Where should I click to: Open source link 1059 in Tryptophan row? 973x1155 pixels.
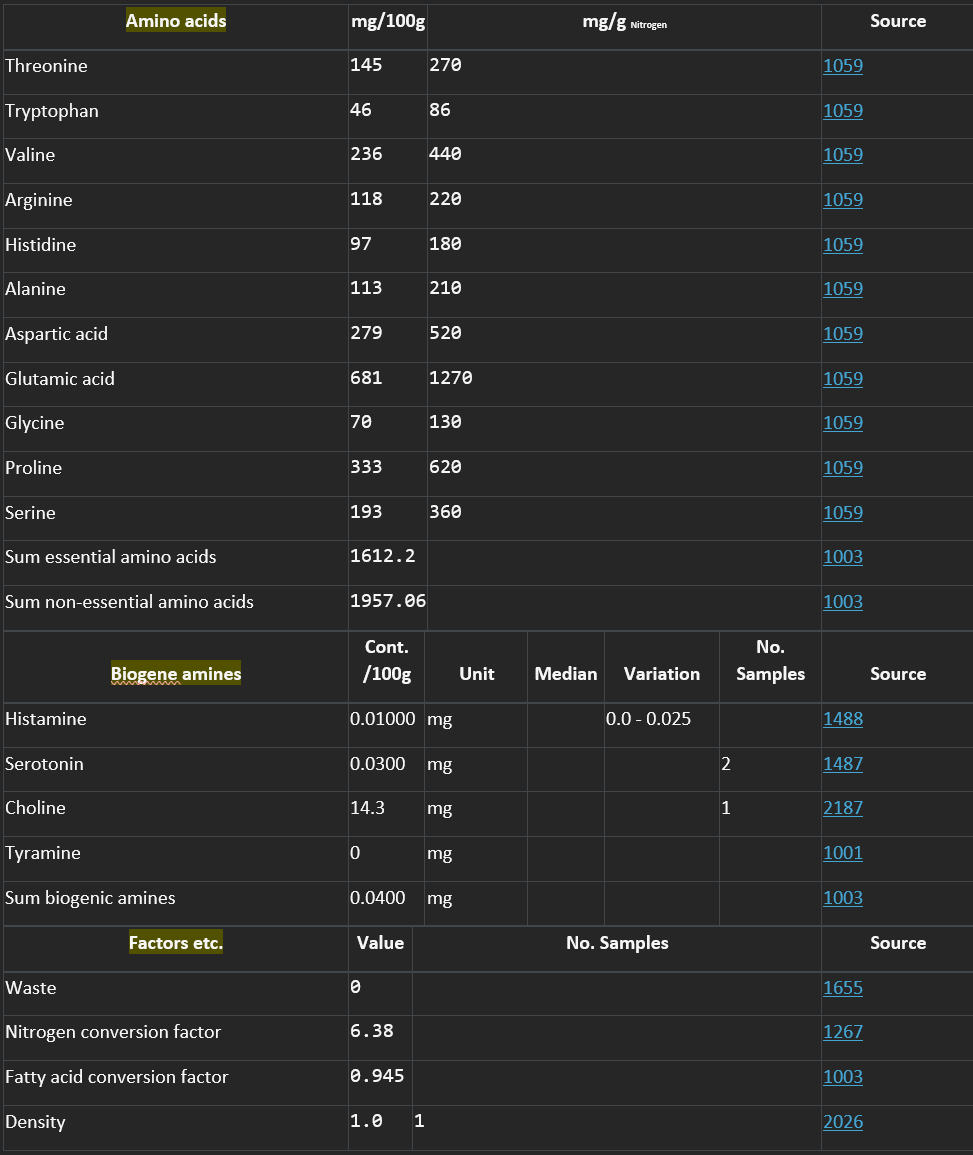click(x=843, y=110)
